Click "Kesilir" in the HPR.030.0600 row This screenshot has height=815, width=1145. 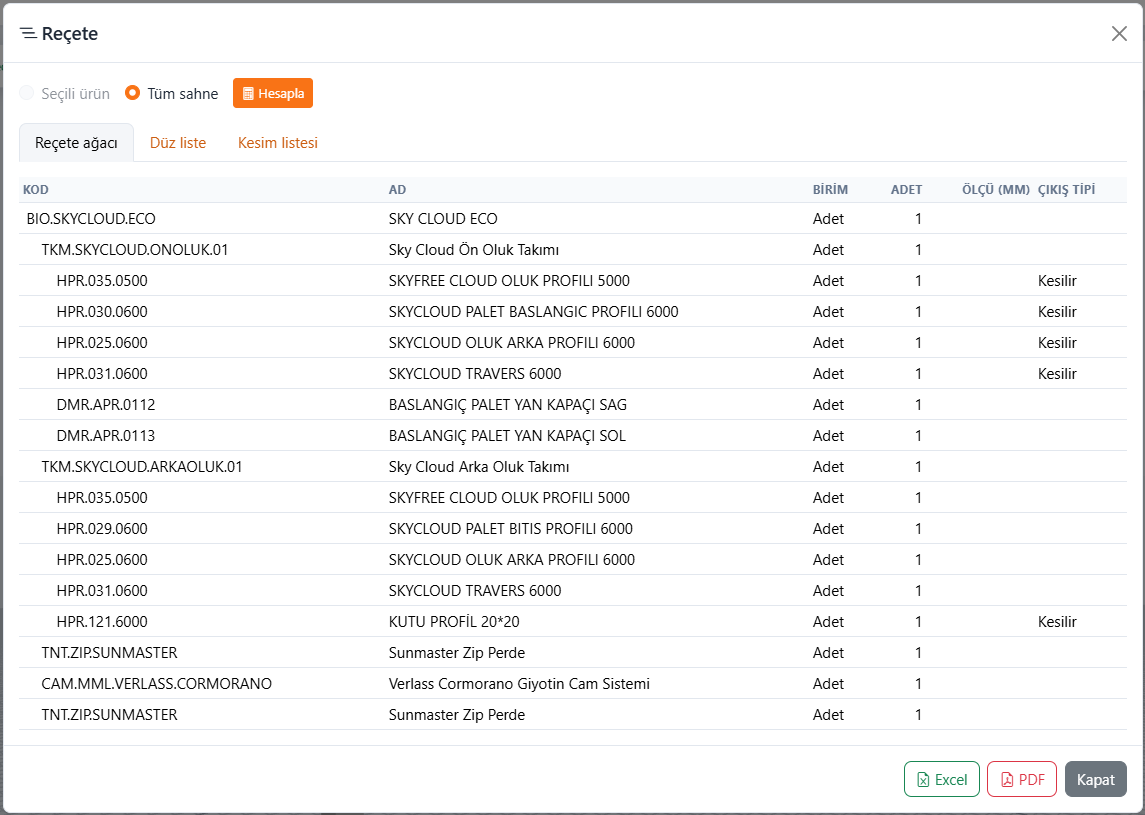(x=1057, y=312)
